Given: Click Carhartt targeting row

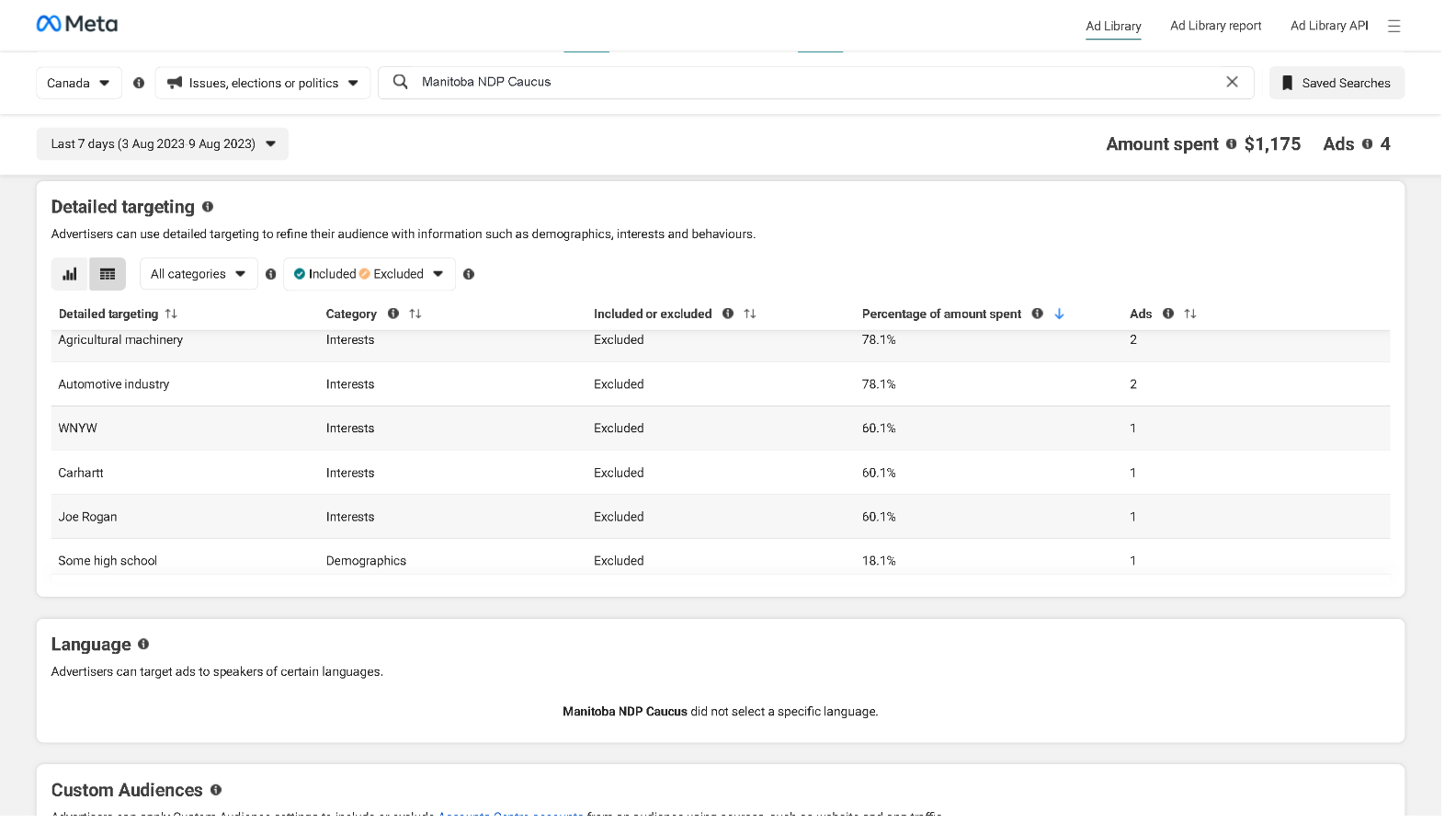Looking at the screenshot, I should (x=721, y=473).
